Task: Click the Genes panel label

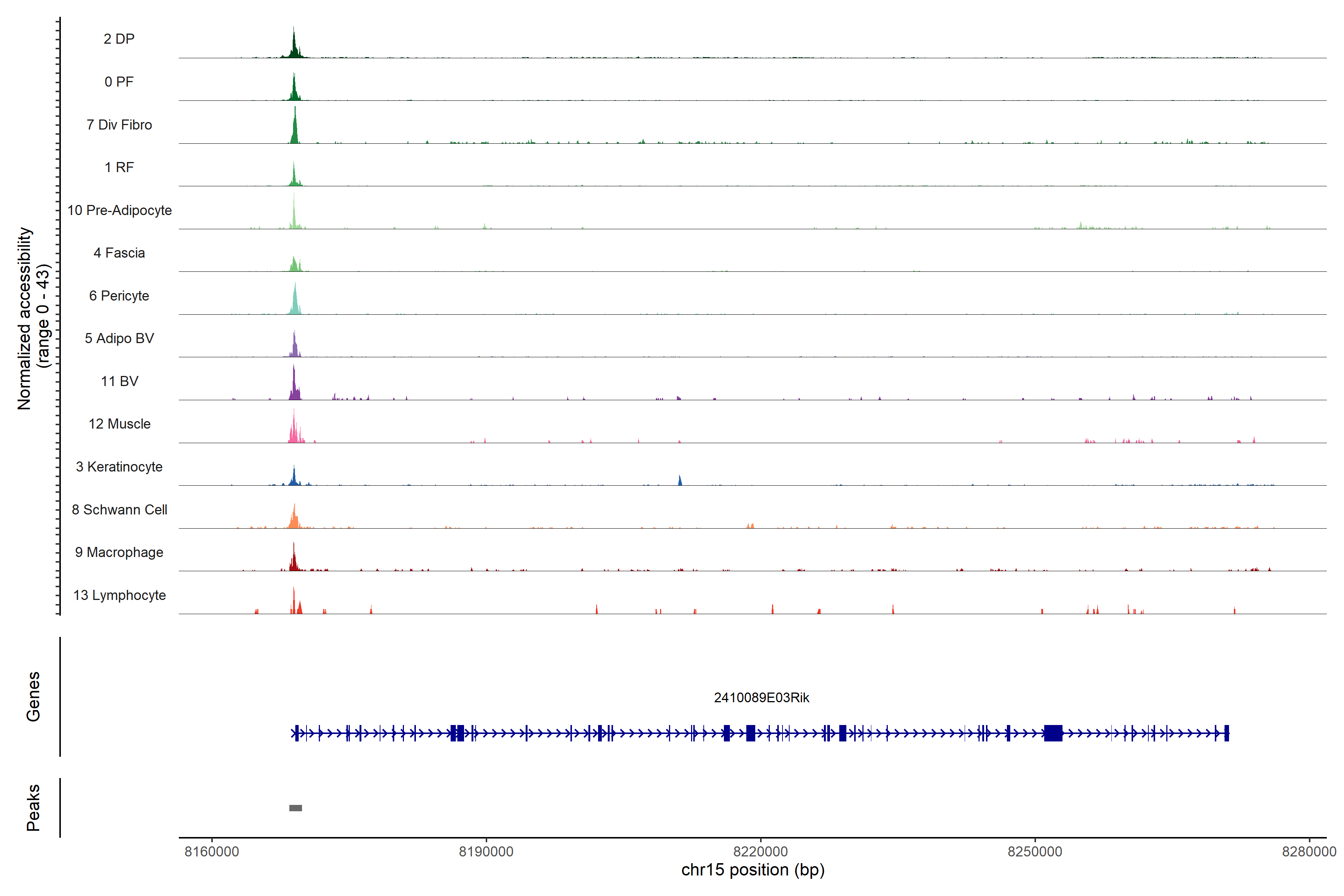Action: coord(33,697)
